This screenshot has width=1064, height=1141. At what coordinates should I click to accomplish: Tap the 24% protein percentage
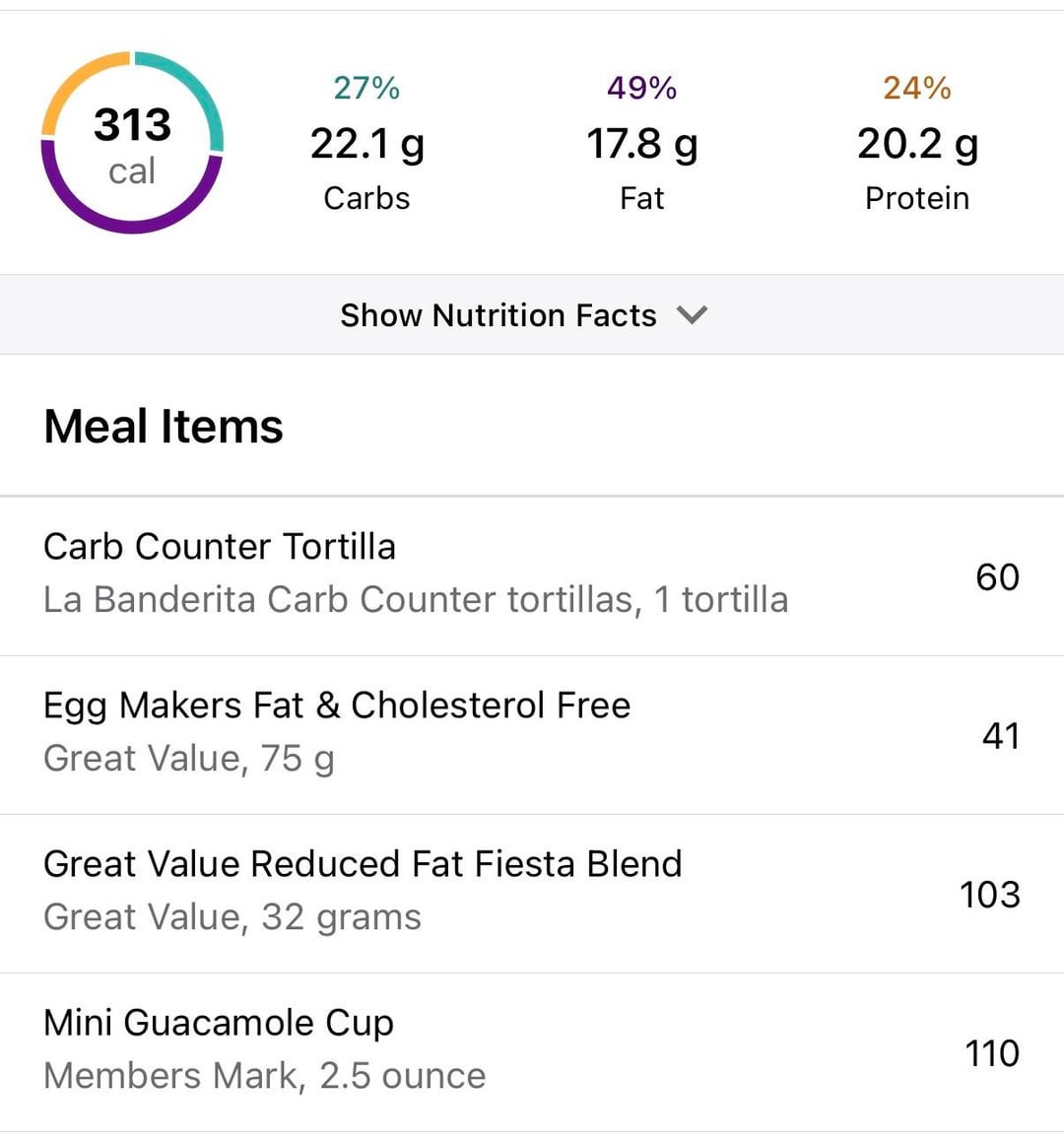tap(916, 88)
